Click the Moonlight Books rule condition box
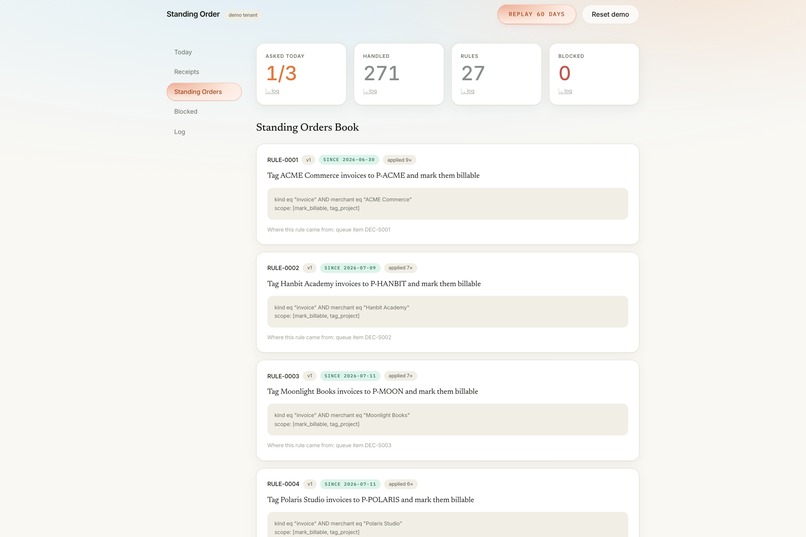This screenshot has height=537, width=806. [x=447, y=419]
